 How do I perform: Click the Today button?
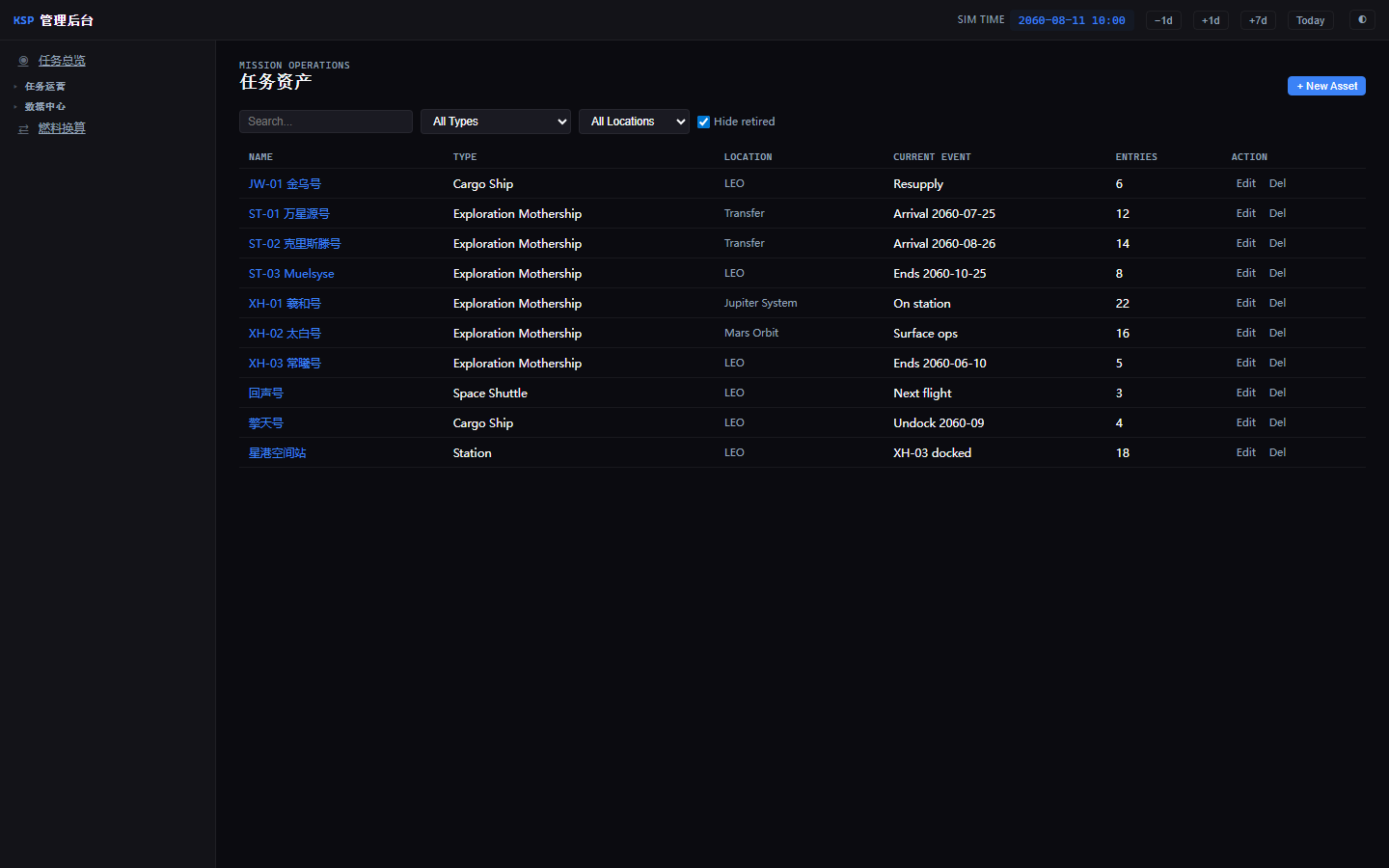pyautogui.click(x=1310, y=20)
